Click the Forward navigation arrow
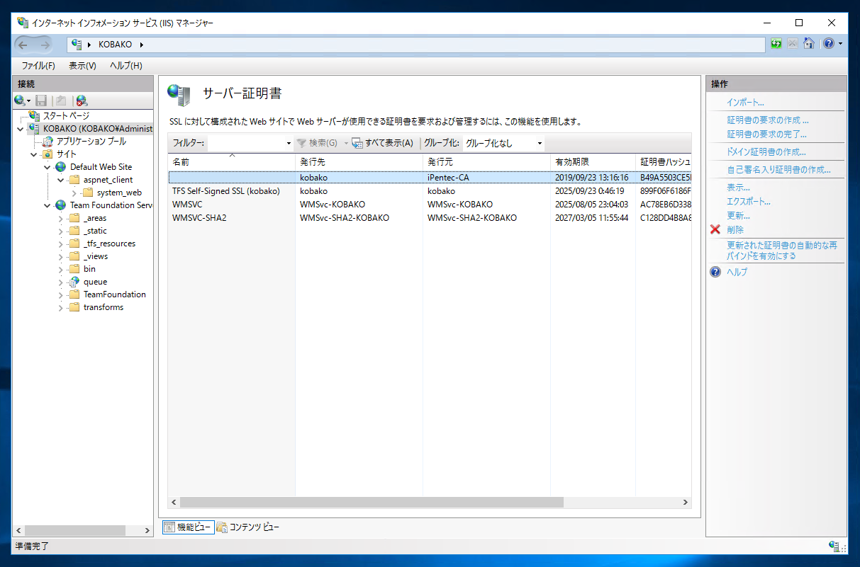The width and height of the screenshot is (860, 567). point(45,45)
